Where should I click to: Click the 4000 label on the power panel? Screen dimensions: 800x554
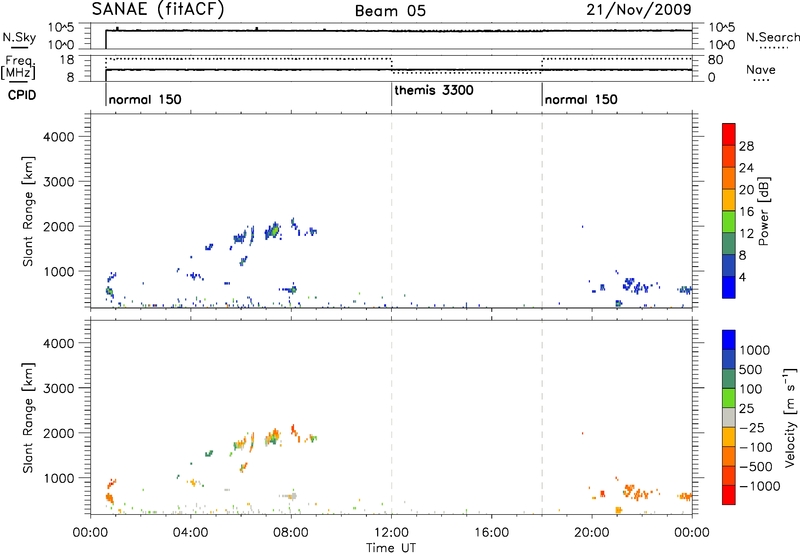[x=59, y=137]
